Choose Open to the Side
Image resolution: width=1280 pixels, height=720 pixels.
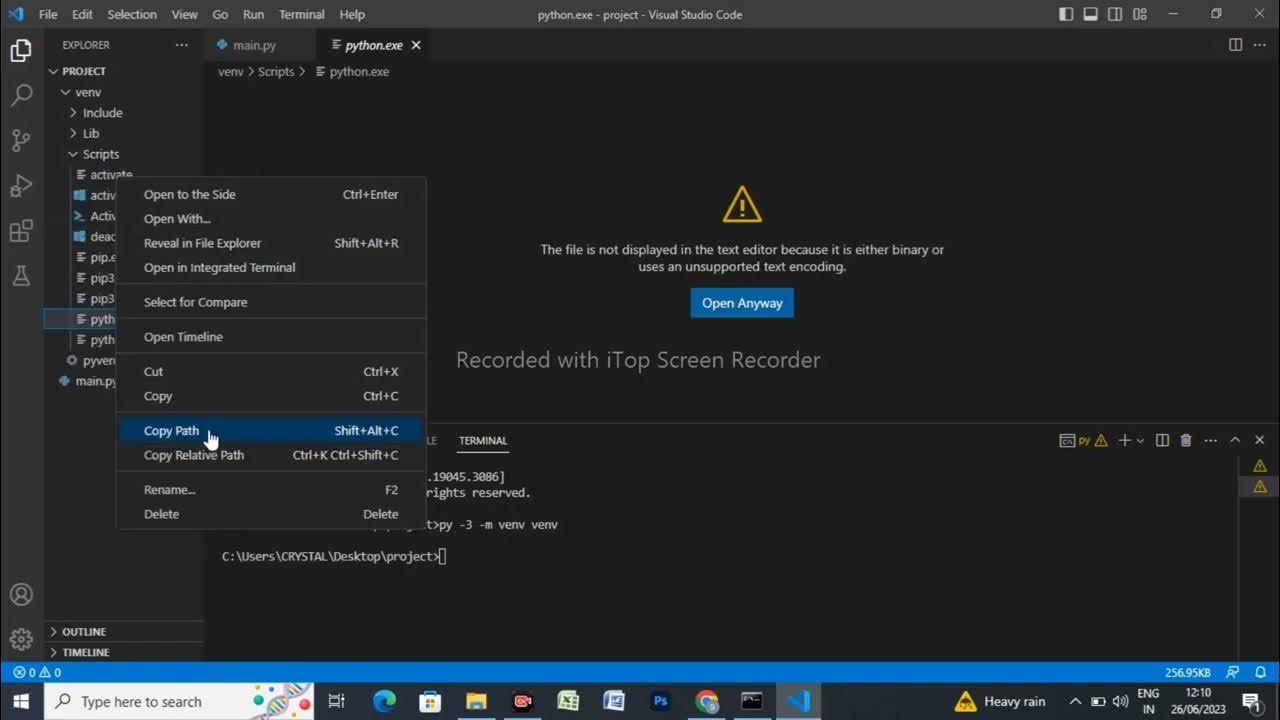(271, 194)
